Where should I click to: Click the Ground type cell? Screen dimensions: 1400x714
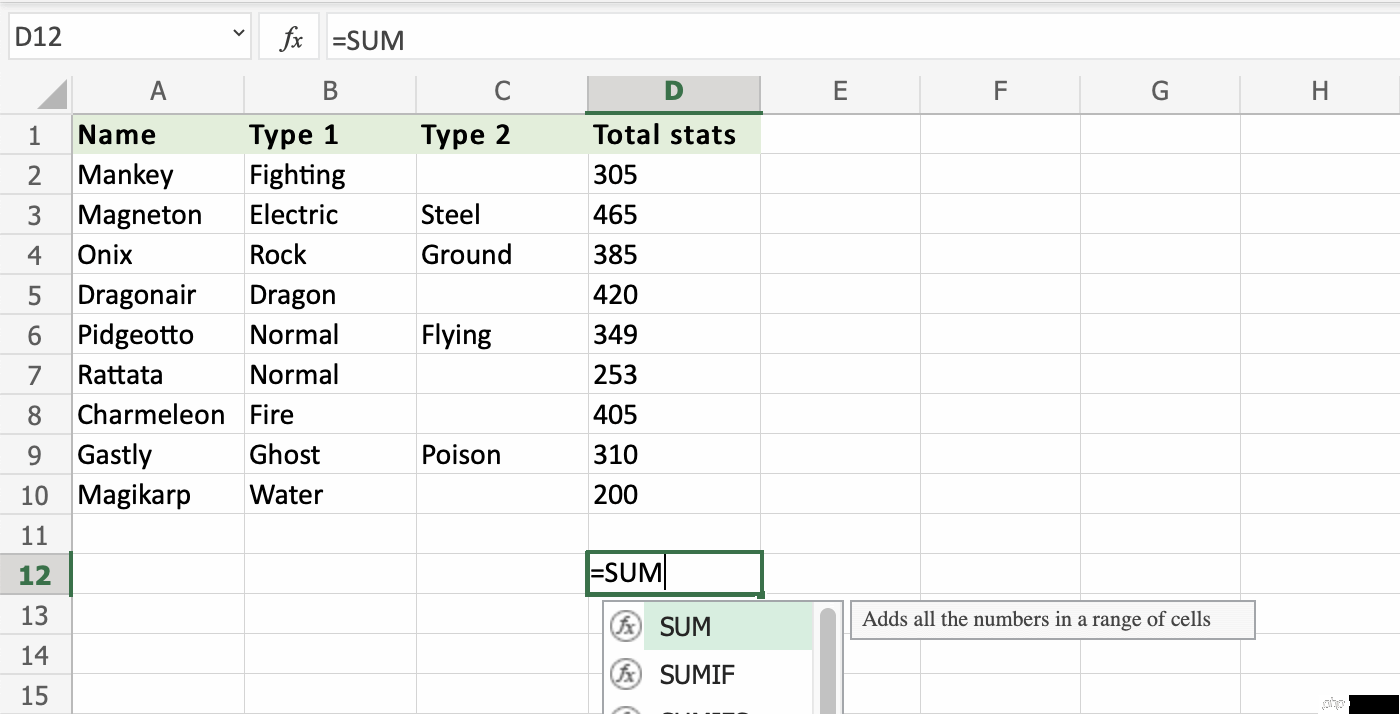coord(502,255)
